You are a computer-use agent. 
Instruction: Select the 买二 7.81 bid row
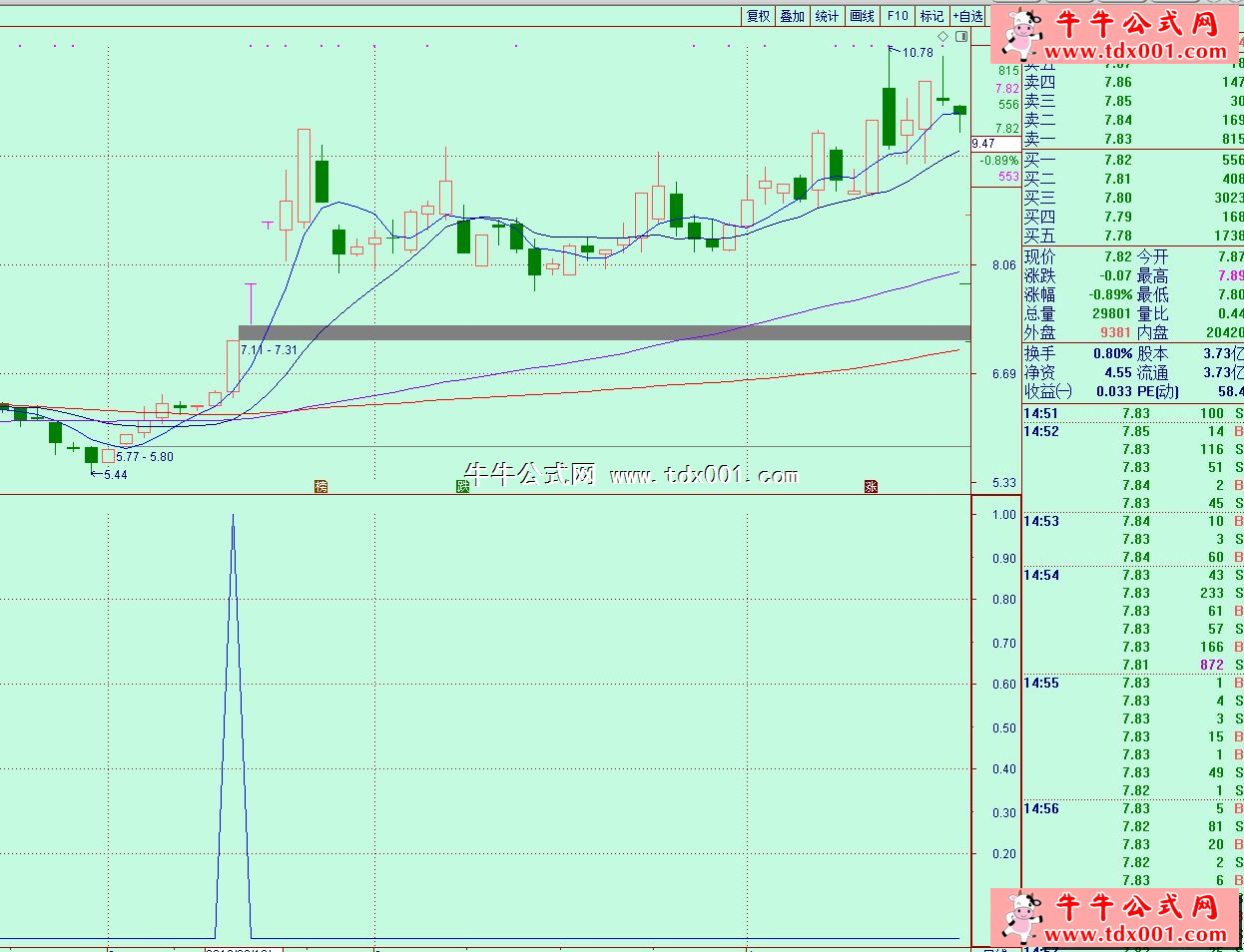pyautogui.click(x=1133, y=179)
